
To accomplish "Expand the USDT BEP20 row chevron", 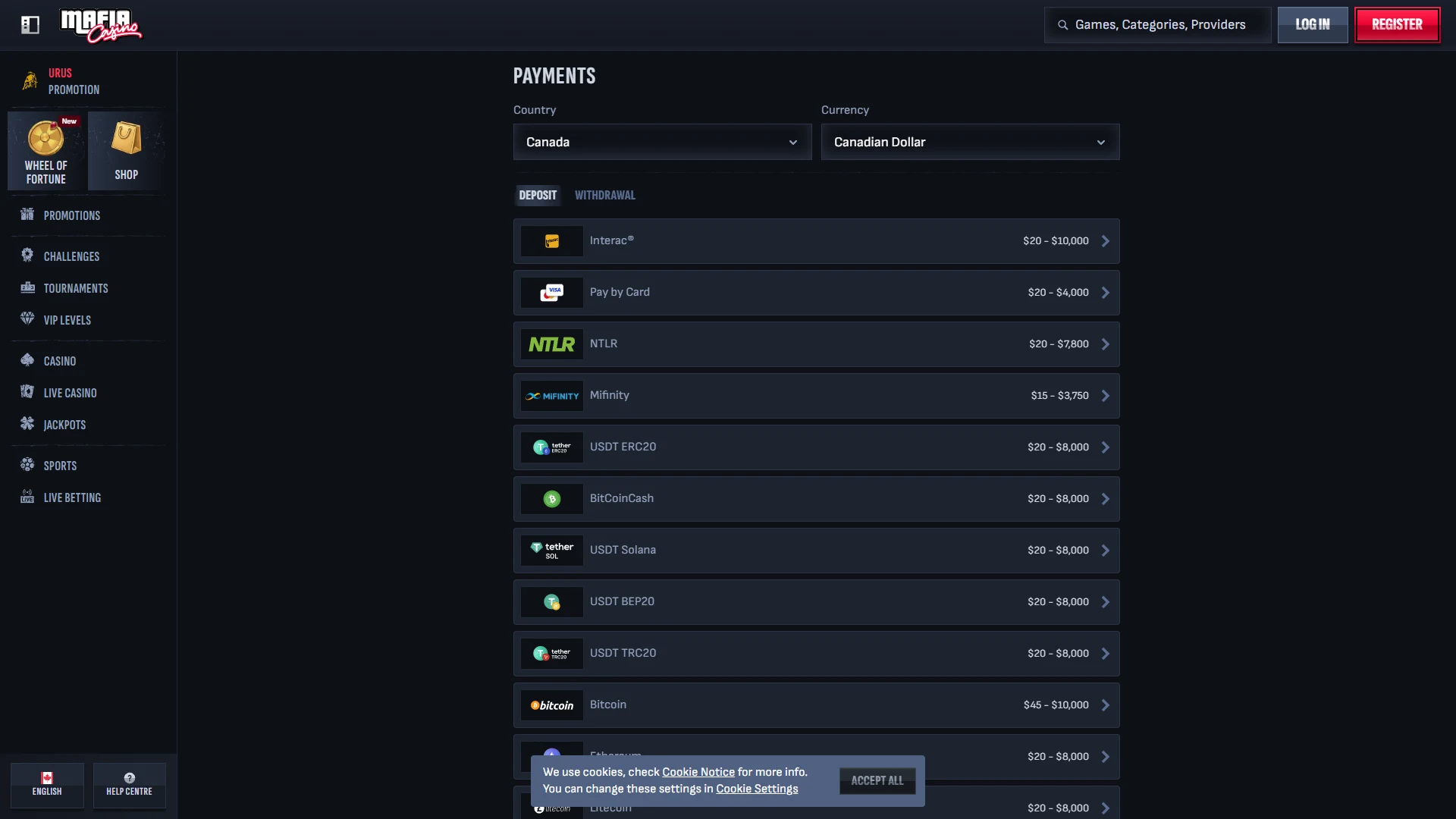I will [x=1106, y=602].
